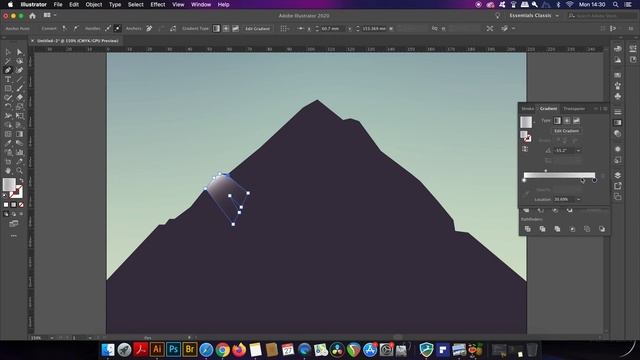Select the Zoom tool magnifier
The width and height of the screenshot is (640, 360).
pos(19,171)
